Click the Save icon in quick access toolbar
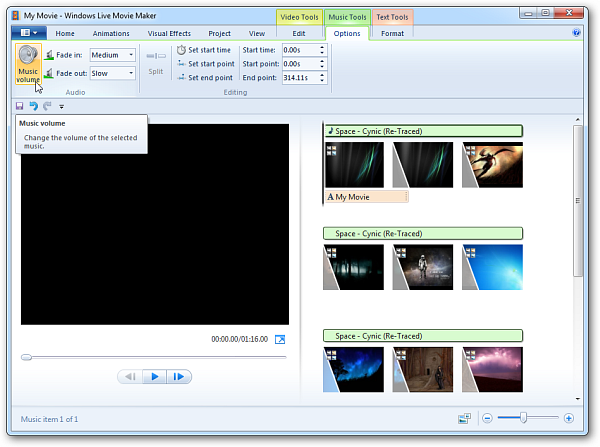This screenshot has height=447, width=600. (19, 105)
